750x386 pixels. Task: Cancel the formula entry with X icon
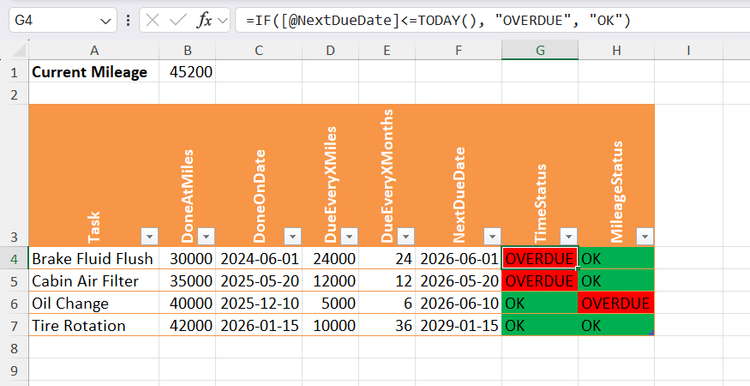[152, 21]
